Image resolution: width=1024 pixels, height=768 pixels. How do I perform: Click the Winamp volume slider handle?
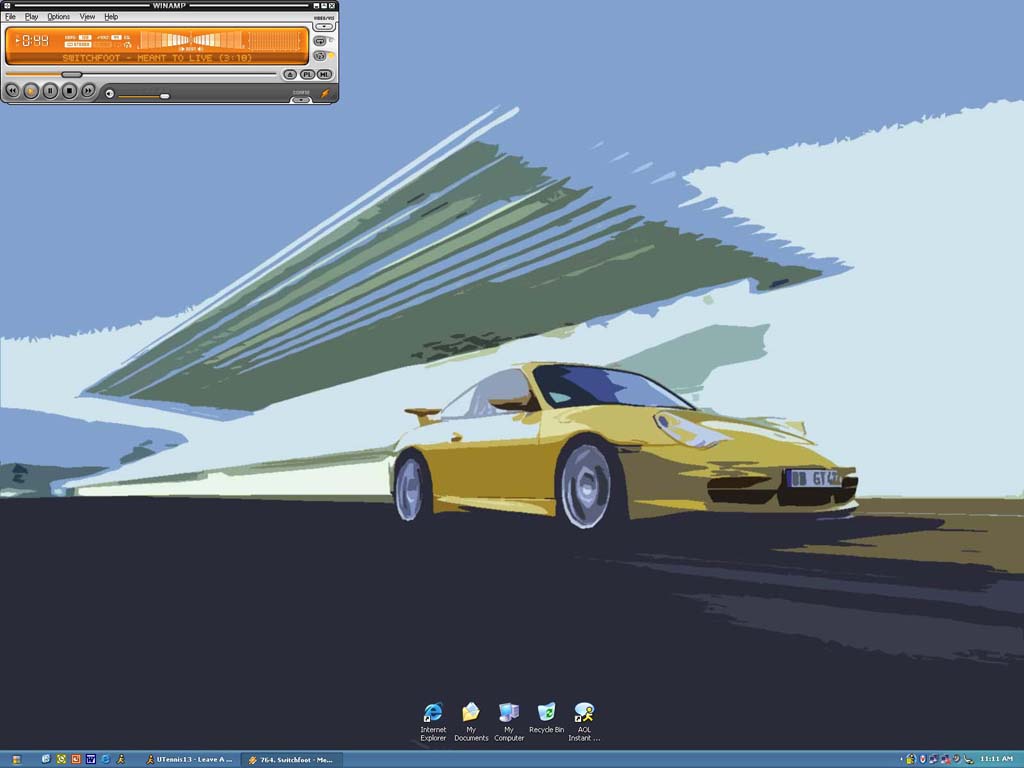point(164,96)
